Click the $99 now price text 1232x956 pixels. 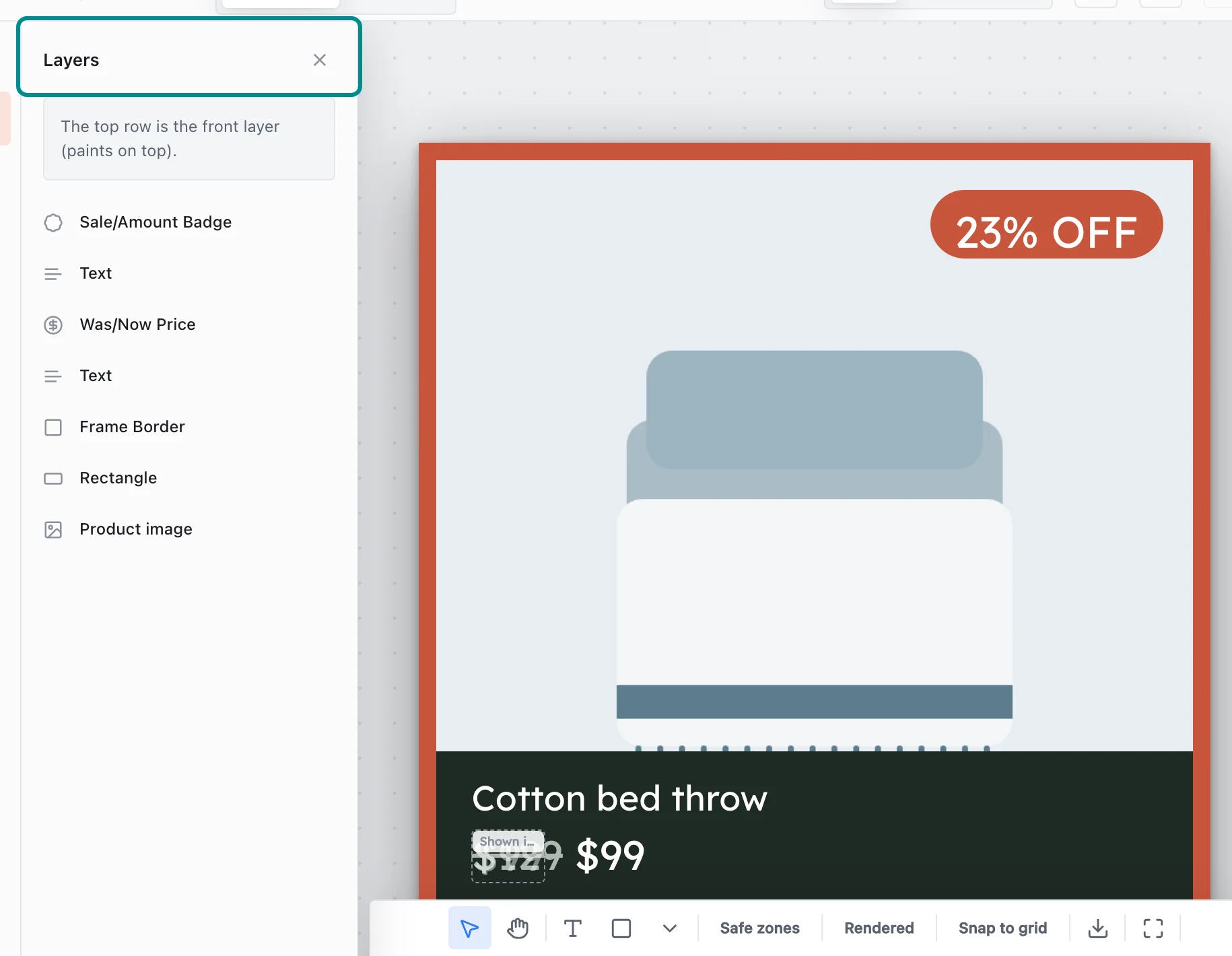click(x=611, y=856)
